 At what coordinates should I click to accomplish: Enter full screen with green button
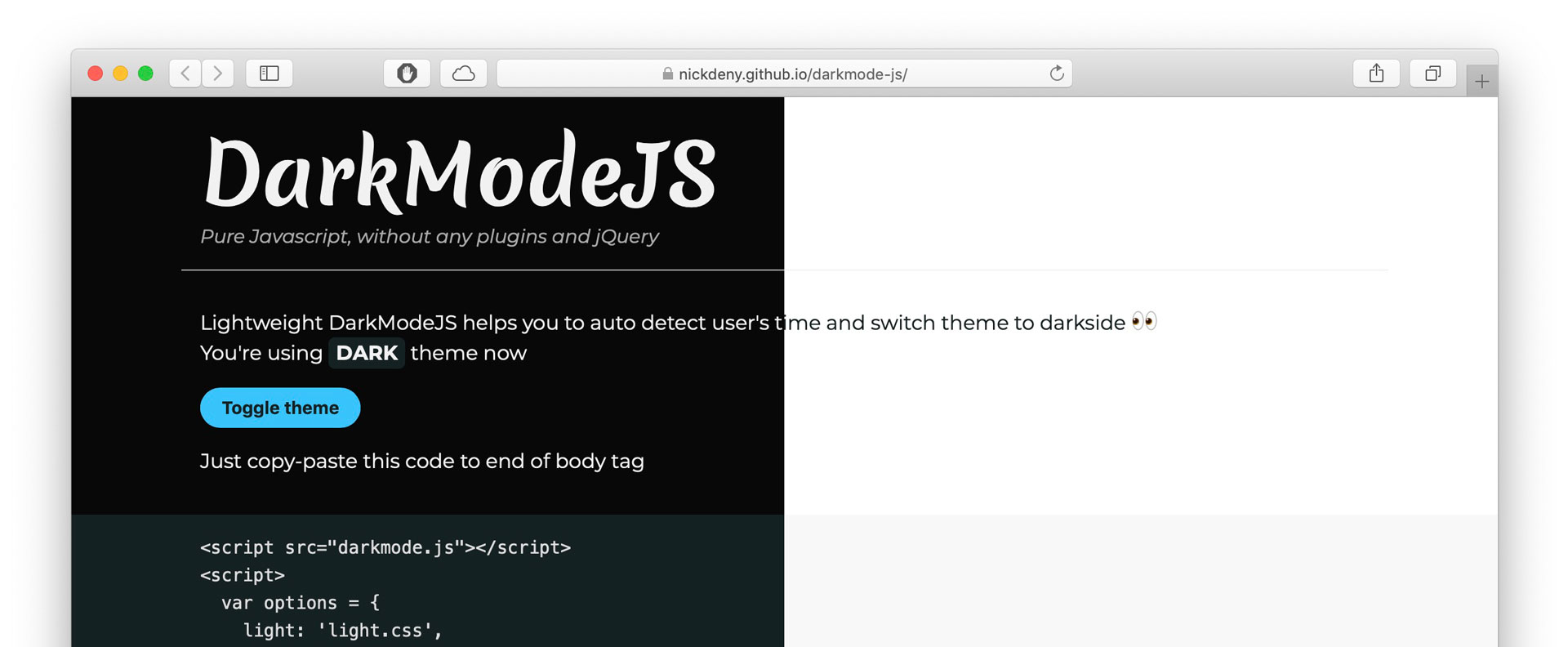point(145,74)
